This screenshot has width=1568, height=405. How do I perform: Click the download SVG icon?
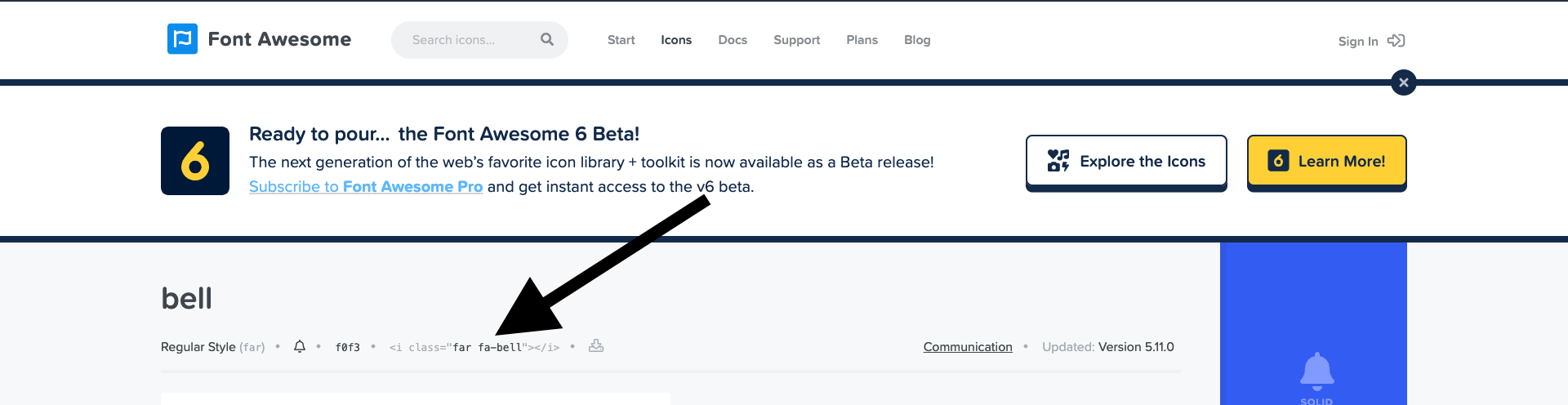tap(596, 346)
